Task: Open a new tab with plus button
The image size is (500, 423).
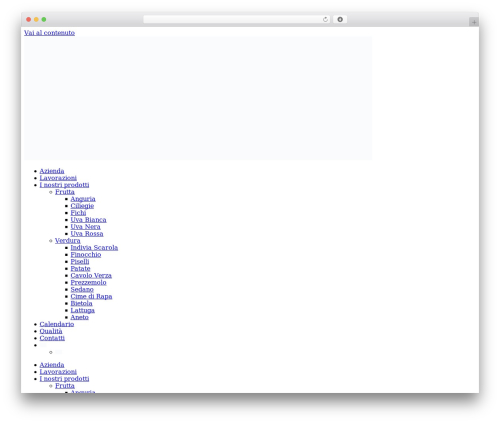Action: [x=474, y=22]
